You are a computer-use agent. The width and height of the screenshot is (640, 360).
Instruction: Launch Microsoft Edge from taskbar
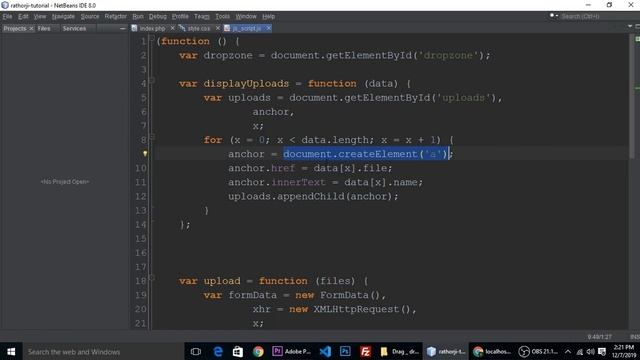pyautogui.click(x=218, y=351)
